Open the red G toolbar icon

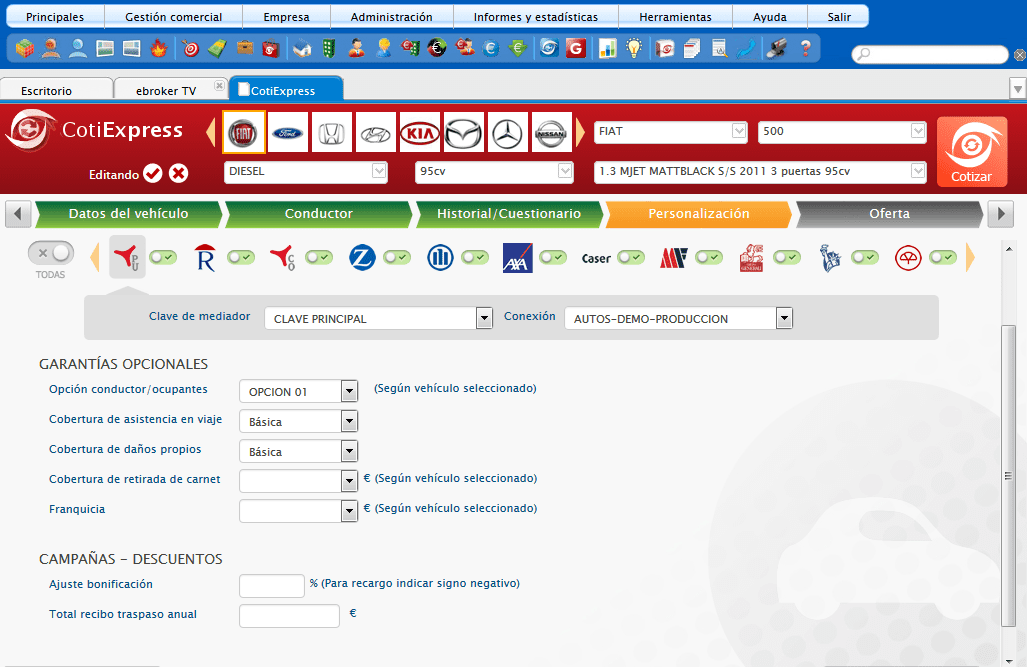pyautogui.click(x=576, y=48)
